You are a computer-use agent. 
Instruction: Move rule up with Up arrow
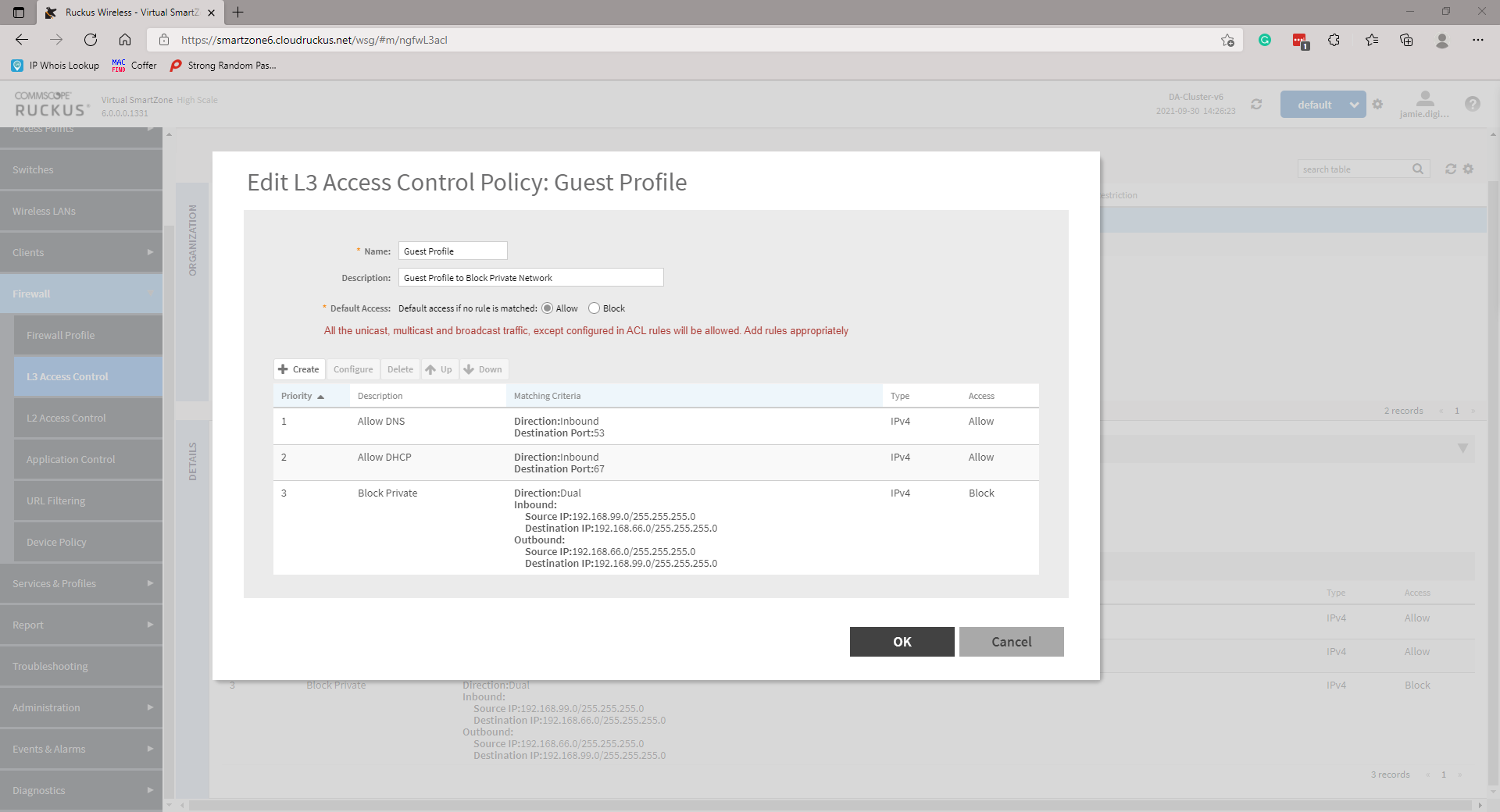[439, 369]
